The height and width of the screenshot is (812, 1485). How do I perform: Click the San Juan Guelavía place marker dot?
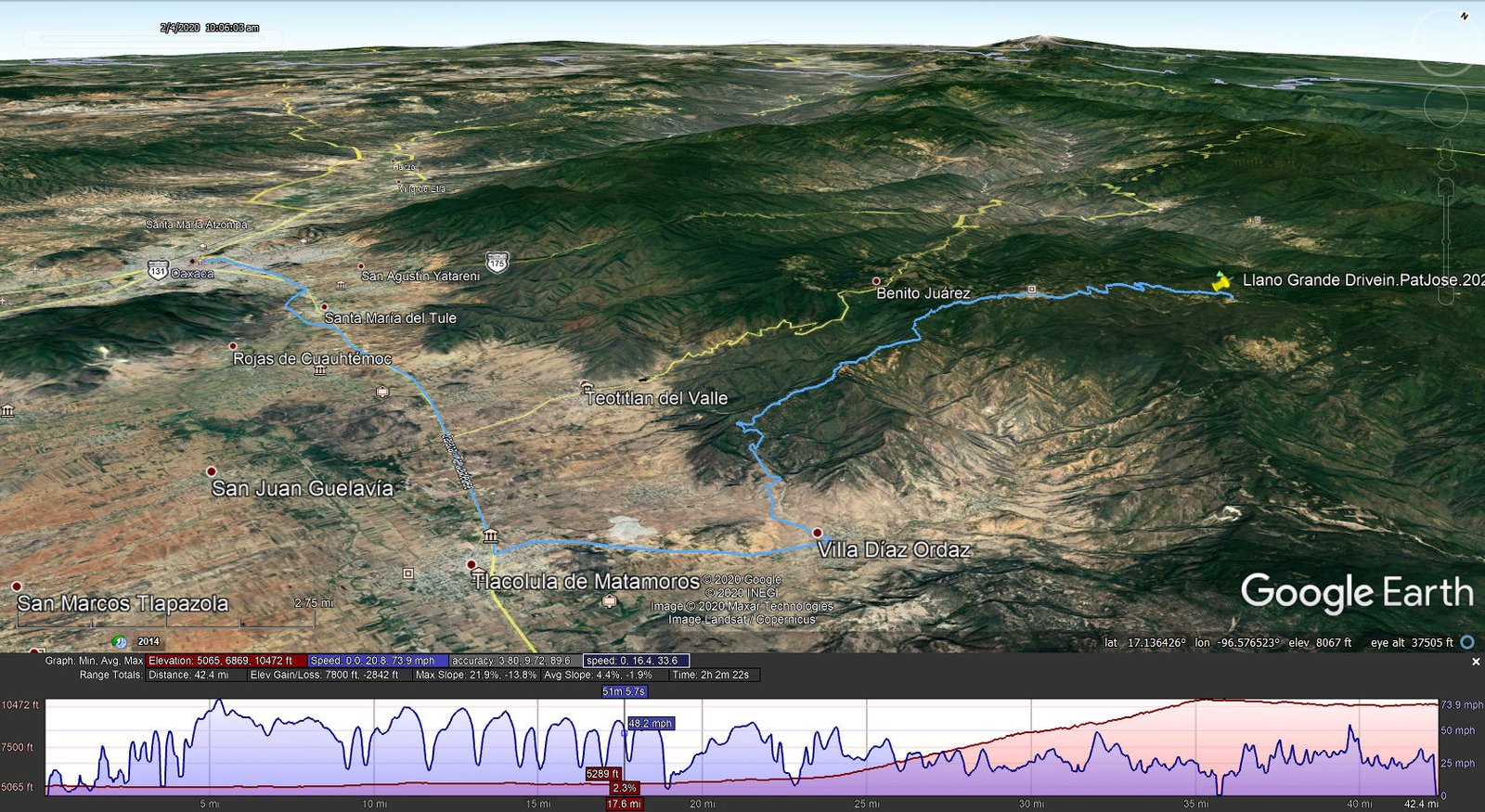pyautogui.click(x=212, y=471)
